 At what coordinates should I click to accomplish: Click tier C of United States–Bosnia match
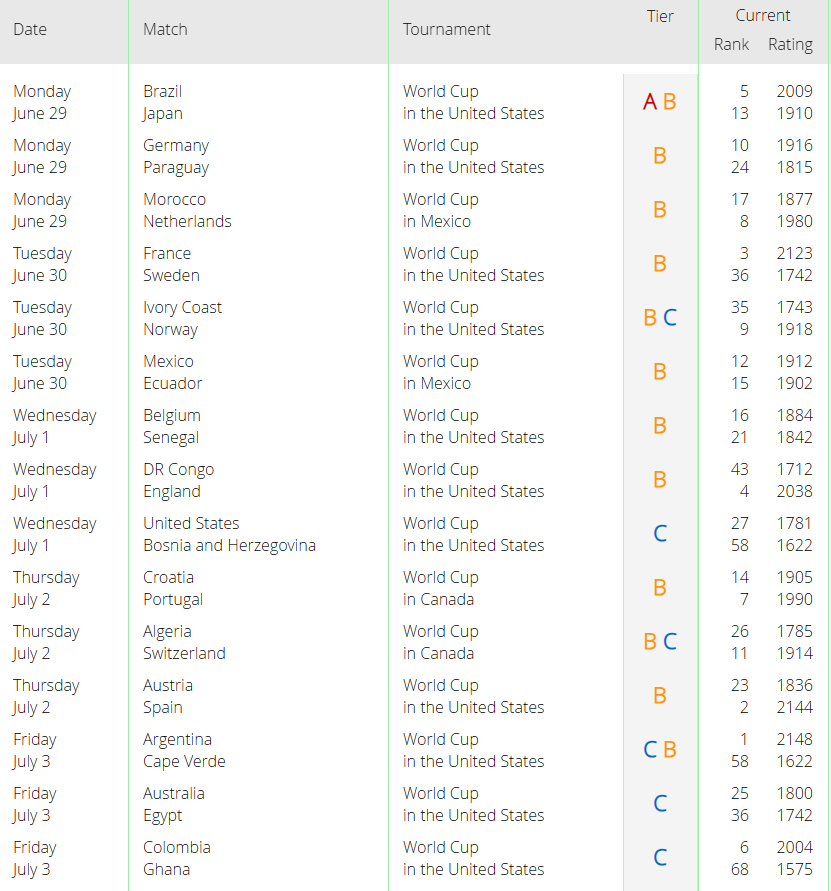(660, 534)
